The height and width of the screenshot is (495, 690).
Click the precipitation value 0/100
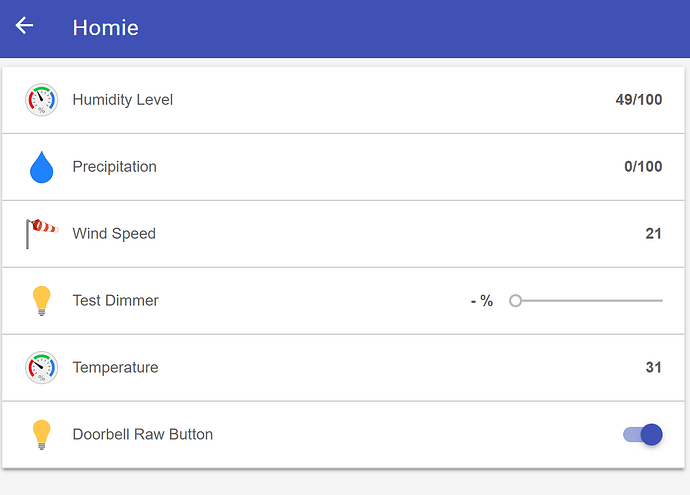click(x=643, y=167)
